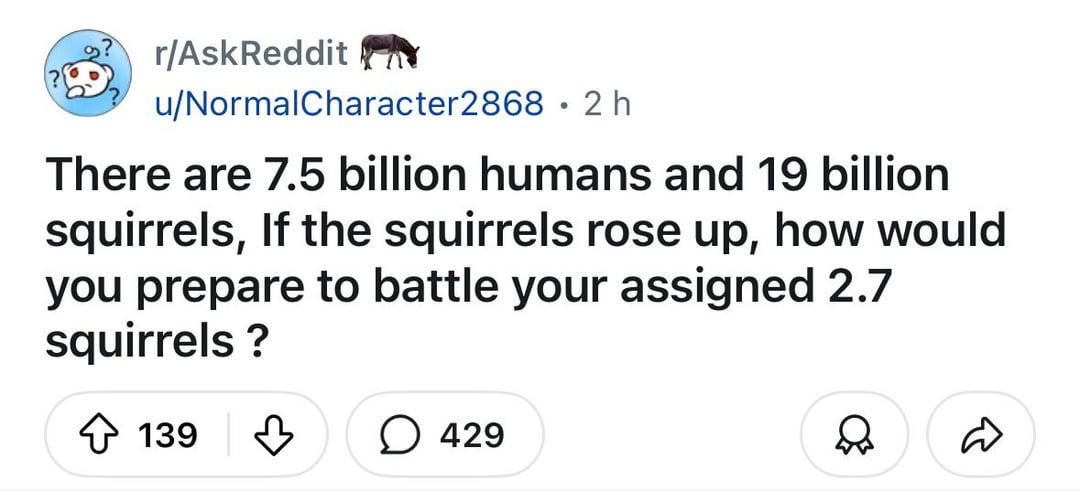Open the post by its title's first line
Viewport: 1080px width, 491px height.
pos(497,175)
